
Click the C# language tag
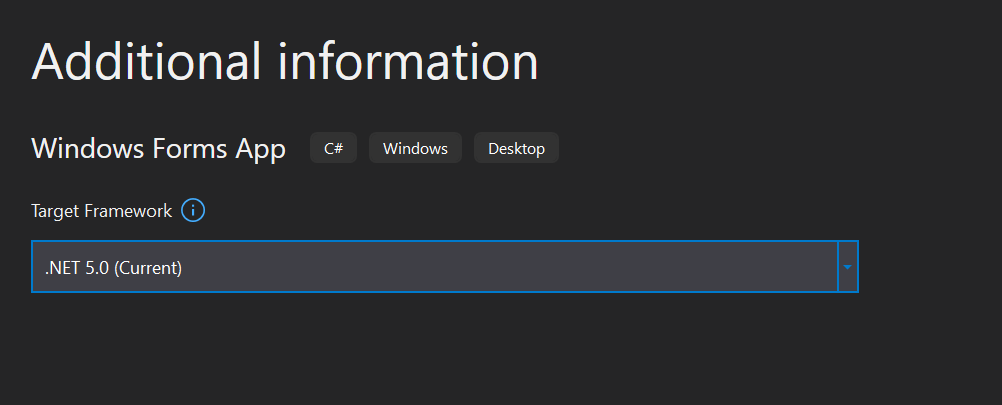click(x=334, y=148)
